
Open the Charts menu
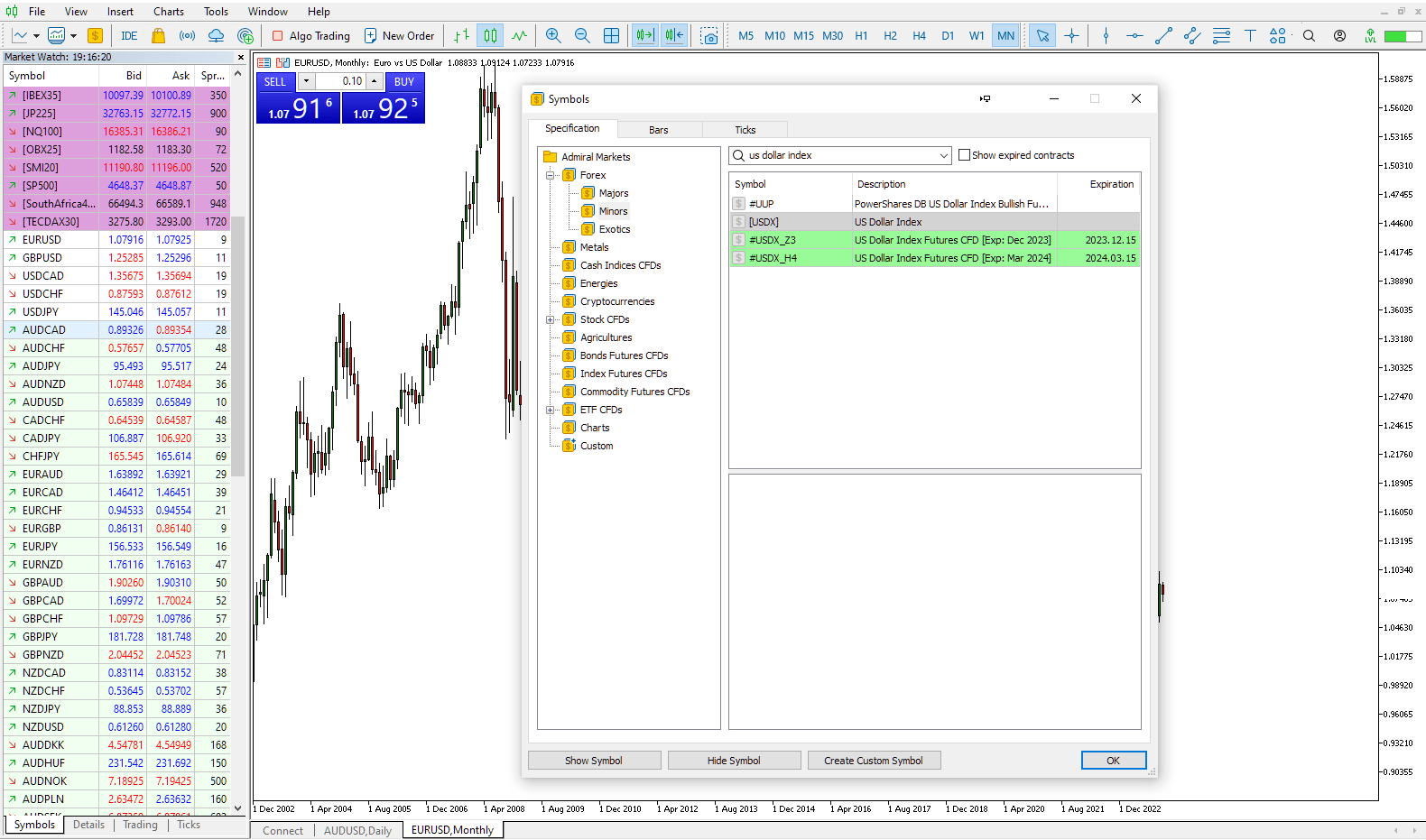(x=169, y=12)
